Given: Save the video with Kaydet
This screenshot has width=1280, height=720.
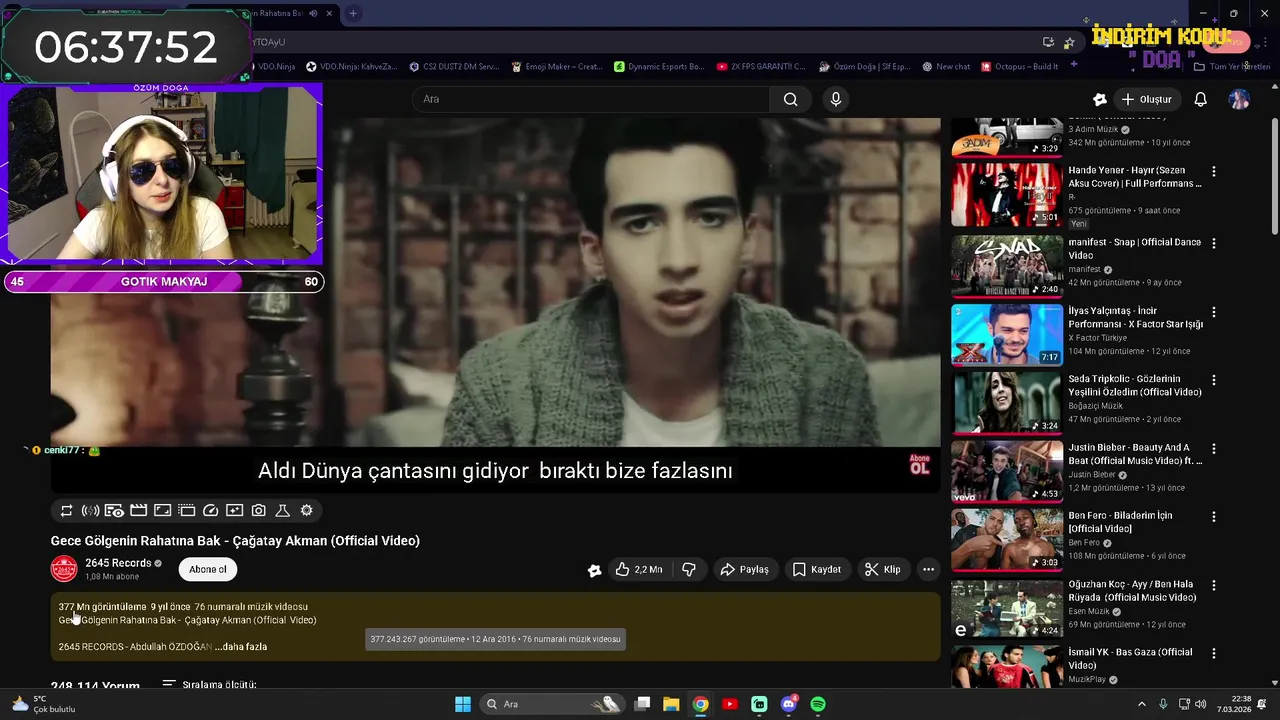Looking at the screenshot, I should click(817, 569).
